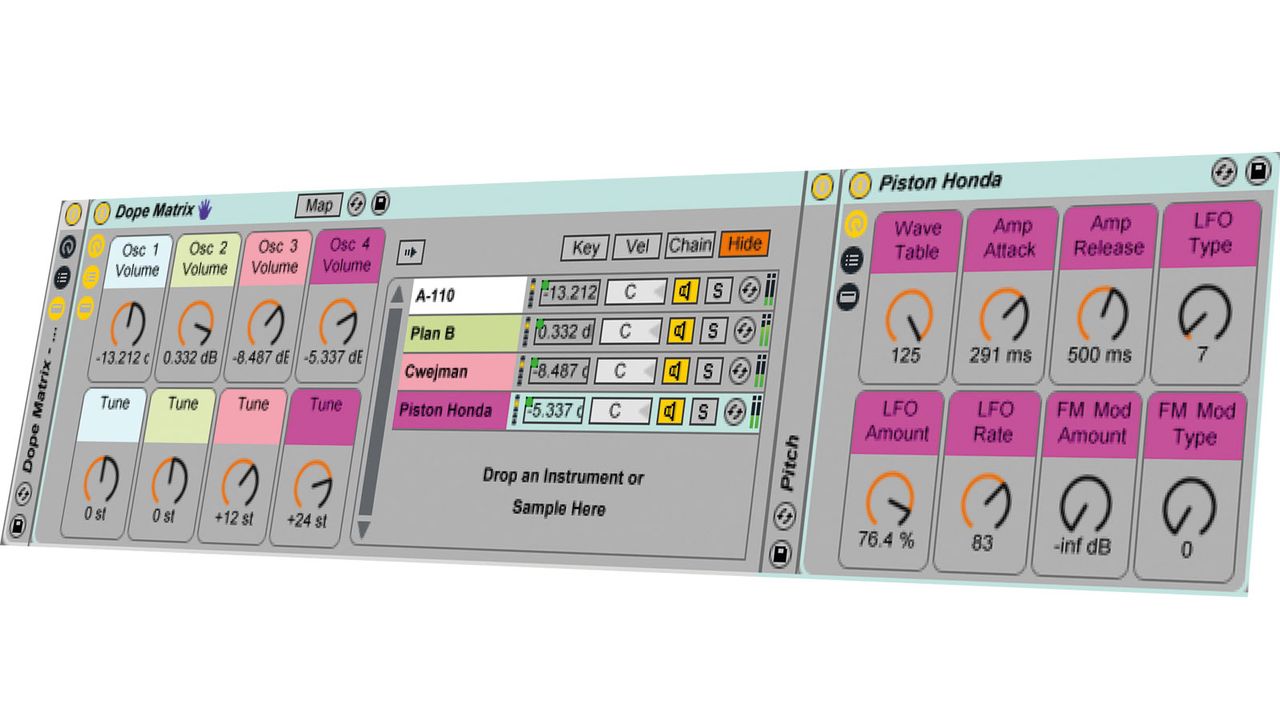Toggle the Piston Honda device power button
The height and width of the screenshot is (720, 1280).
coord(859,186)
